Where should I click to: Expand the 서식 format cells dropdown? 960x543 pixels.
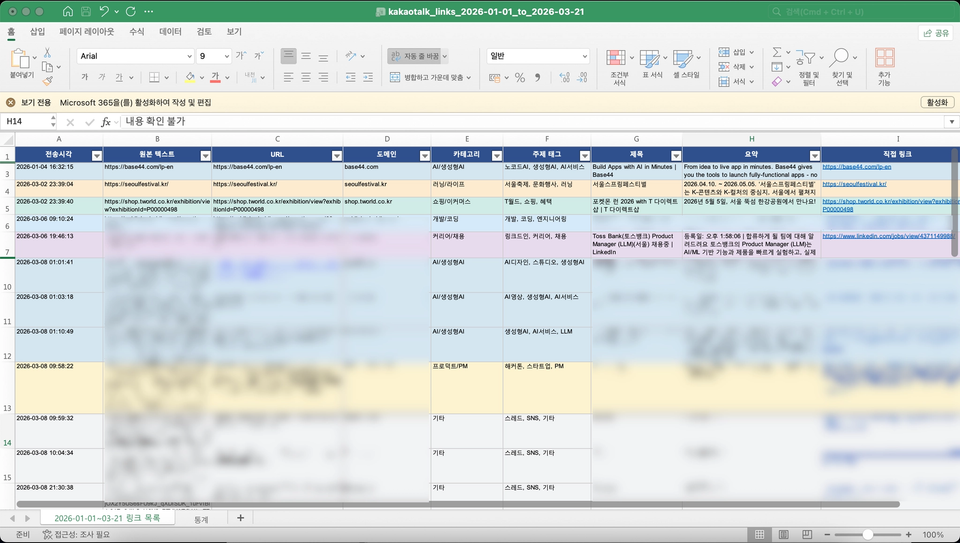coord(751,81)
